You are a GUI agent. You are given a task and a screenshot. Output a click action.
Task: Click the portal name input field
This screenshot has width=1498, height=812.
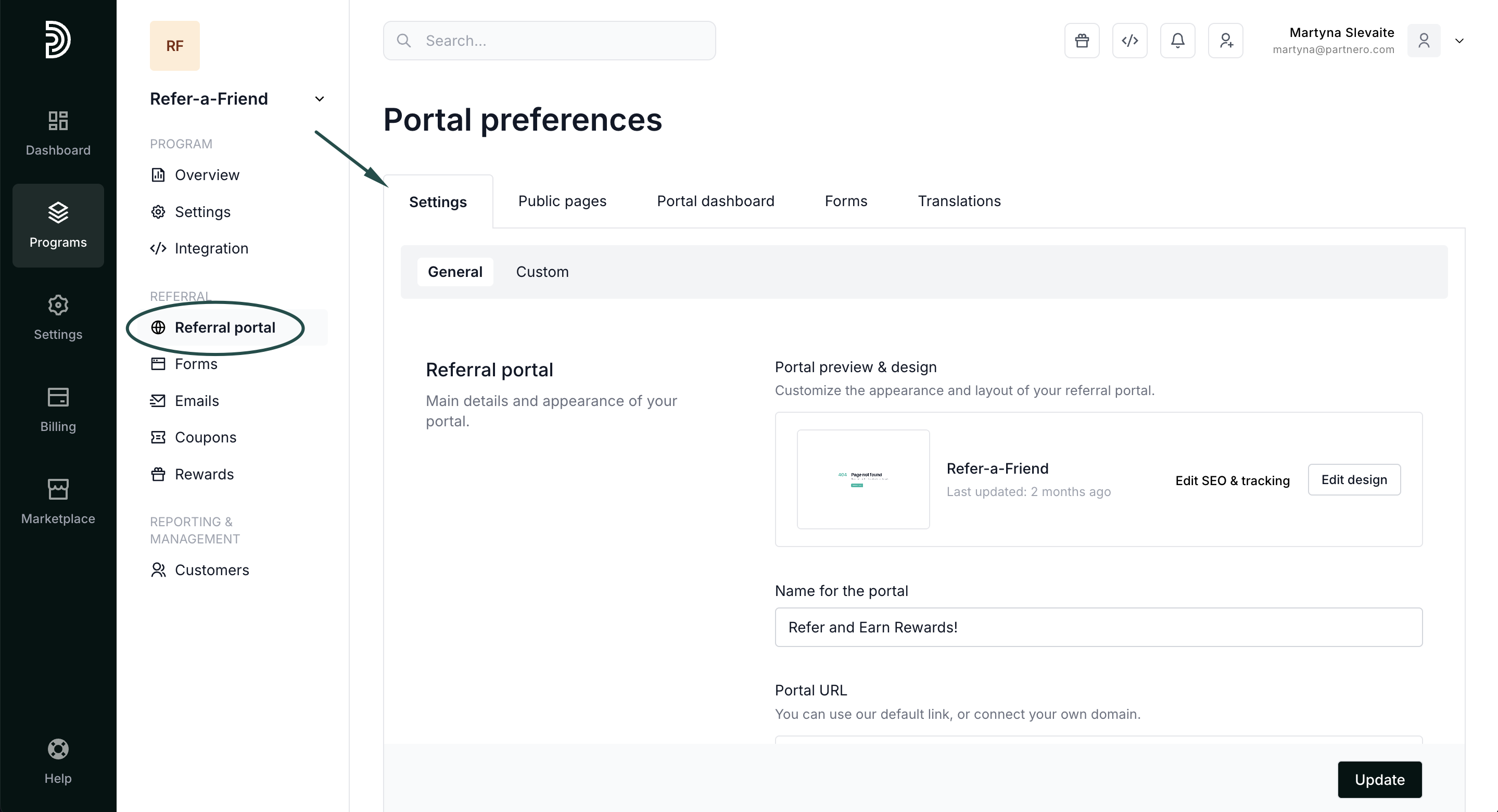click(x=1098, y=627)
